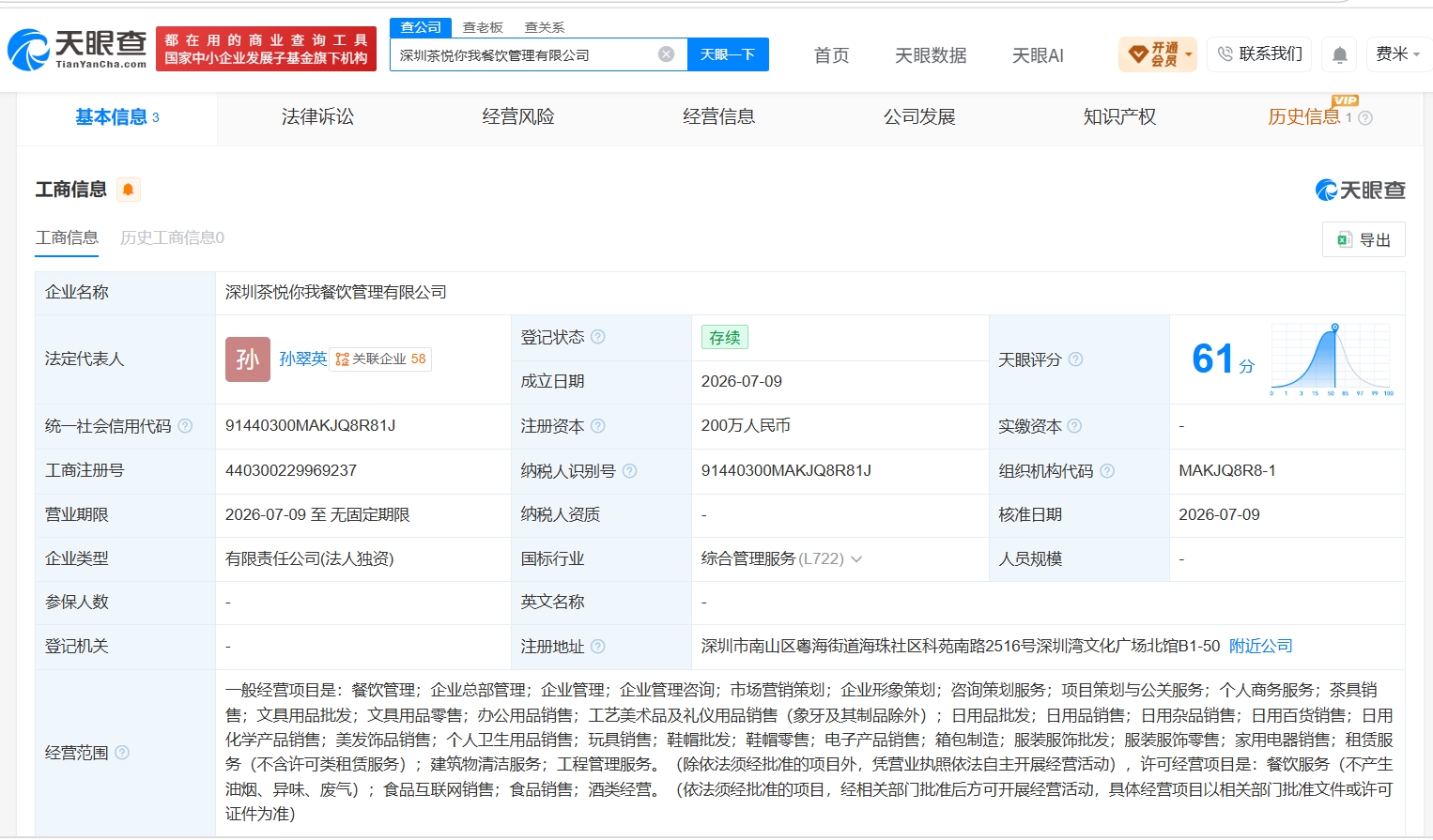Switch to the 知识产权 tab
The image size is (1433, 840).
click(1119, 117)
